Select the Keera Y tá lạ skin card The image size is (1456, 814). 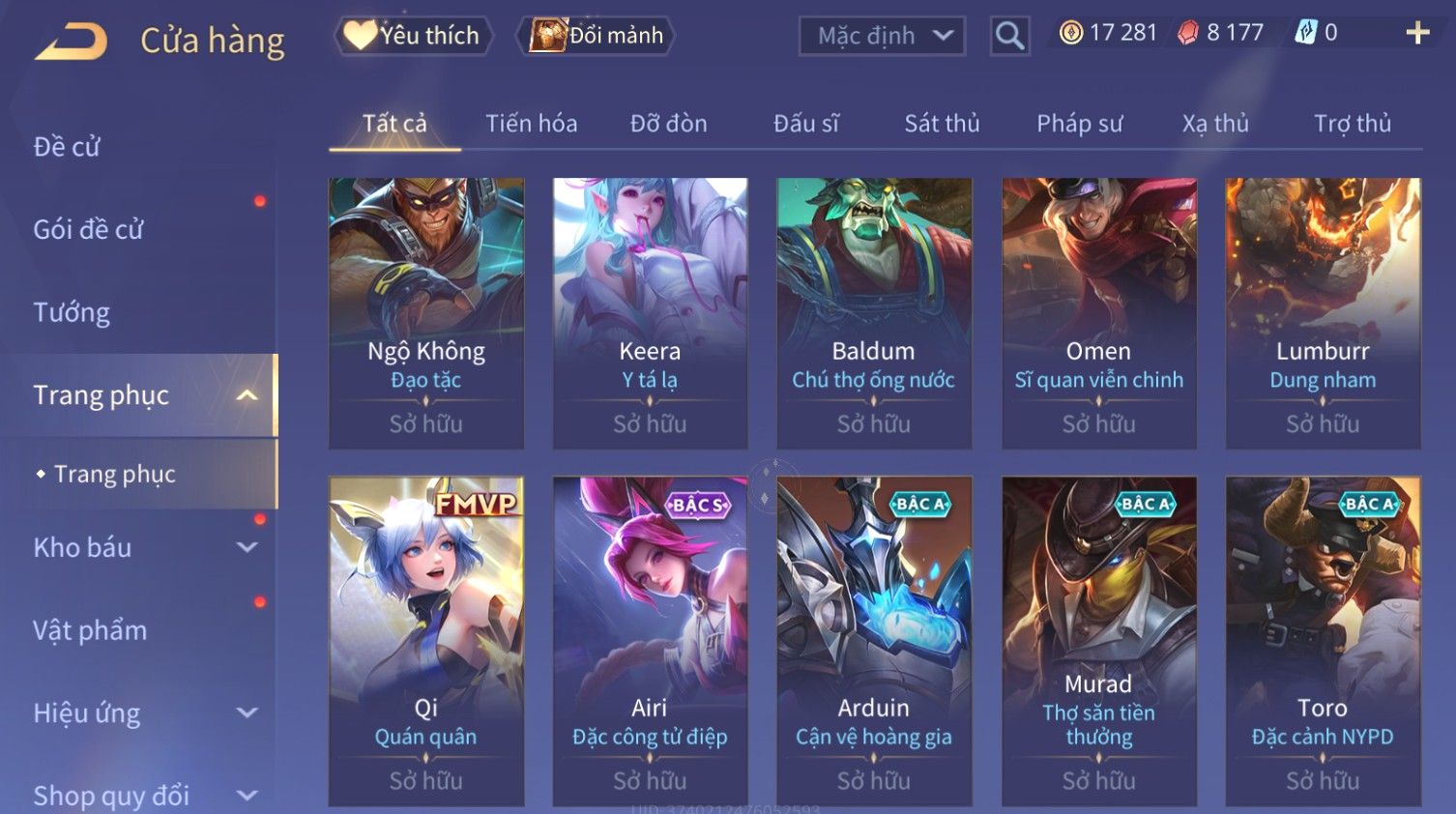click(650, 313)
